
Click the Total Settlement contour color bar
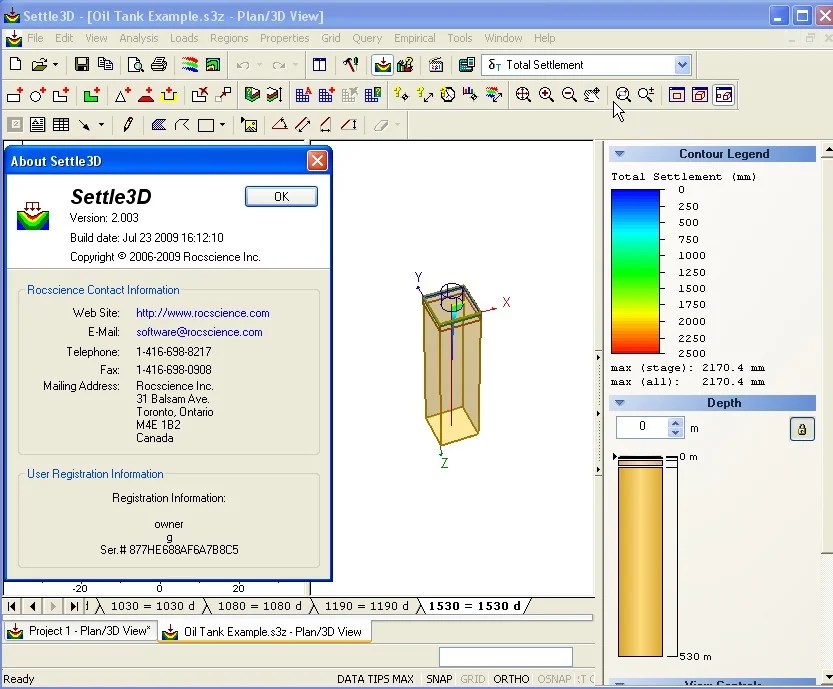point(635,271)
